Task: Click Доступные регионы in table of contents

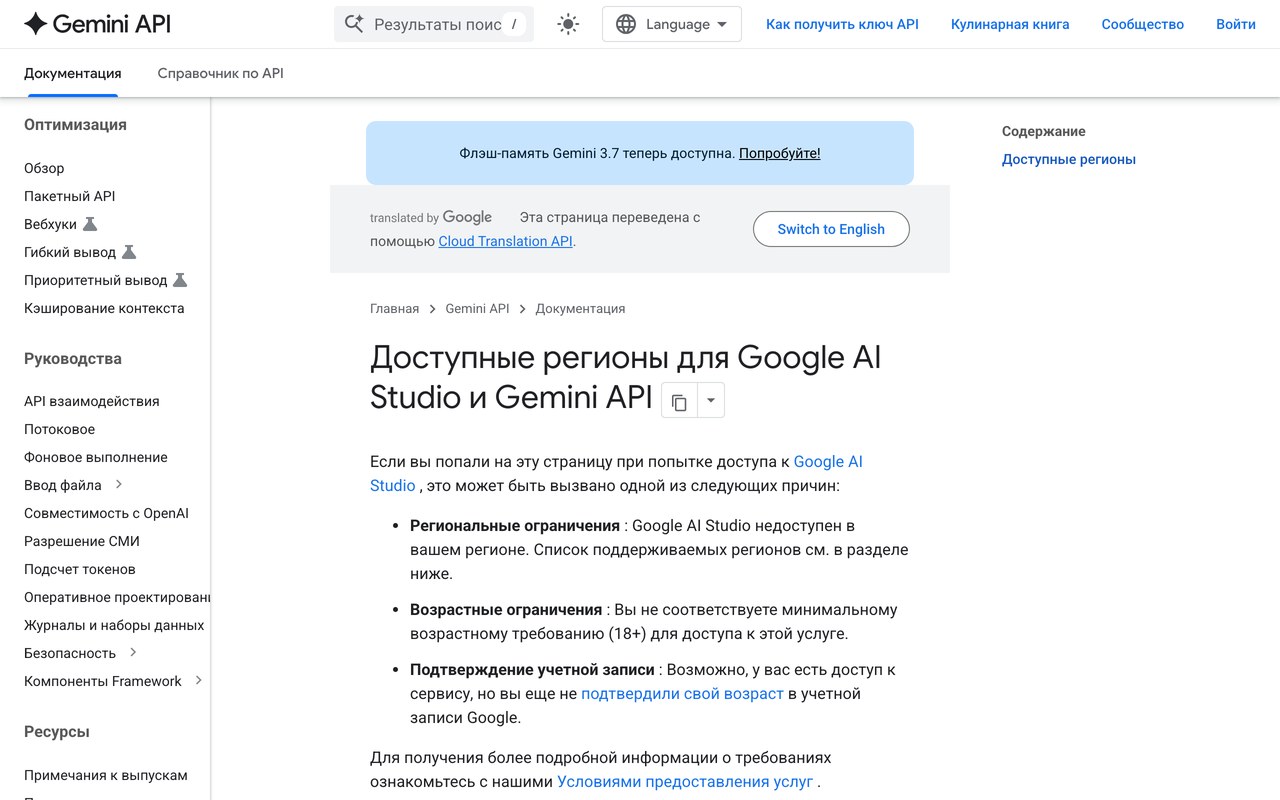Action: [1069, 159]
